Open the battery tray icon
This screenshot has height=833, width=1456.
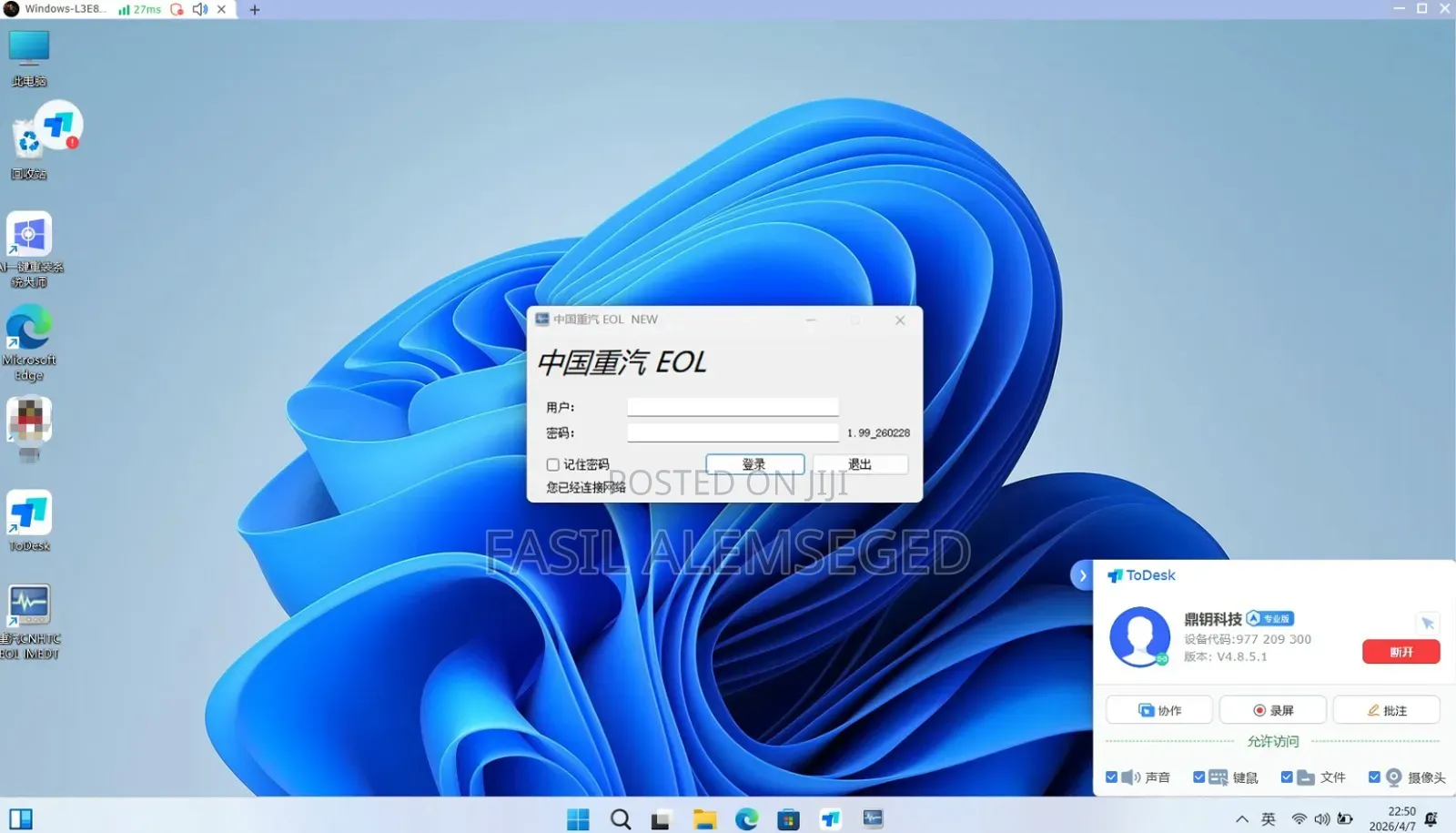point(1345,819)
